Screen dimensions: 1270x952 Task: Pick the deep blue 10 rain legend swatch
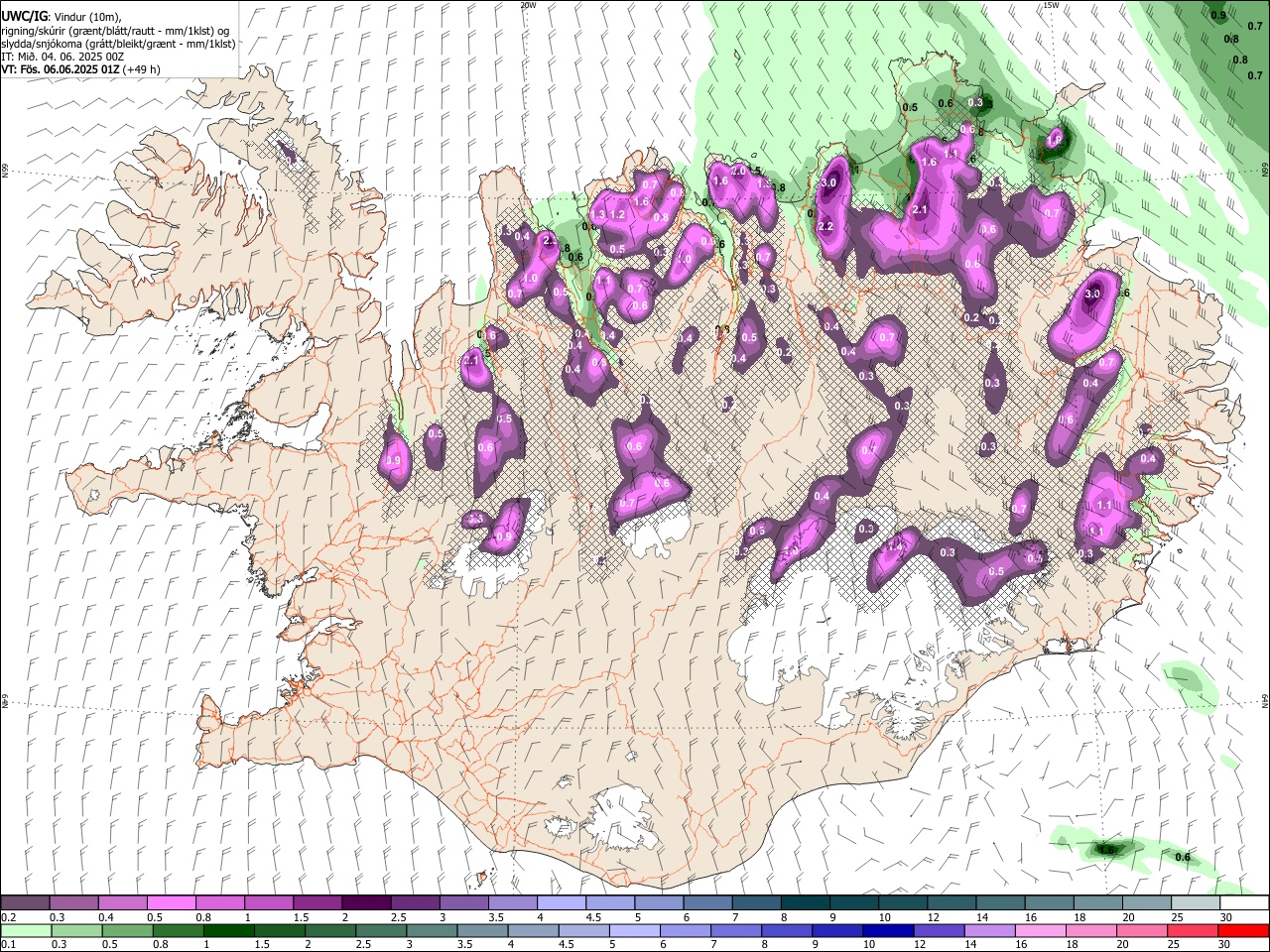coord(889,931)
